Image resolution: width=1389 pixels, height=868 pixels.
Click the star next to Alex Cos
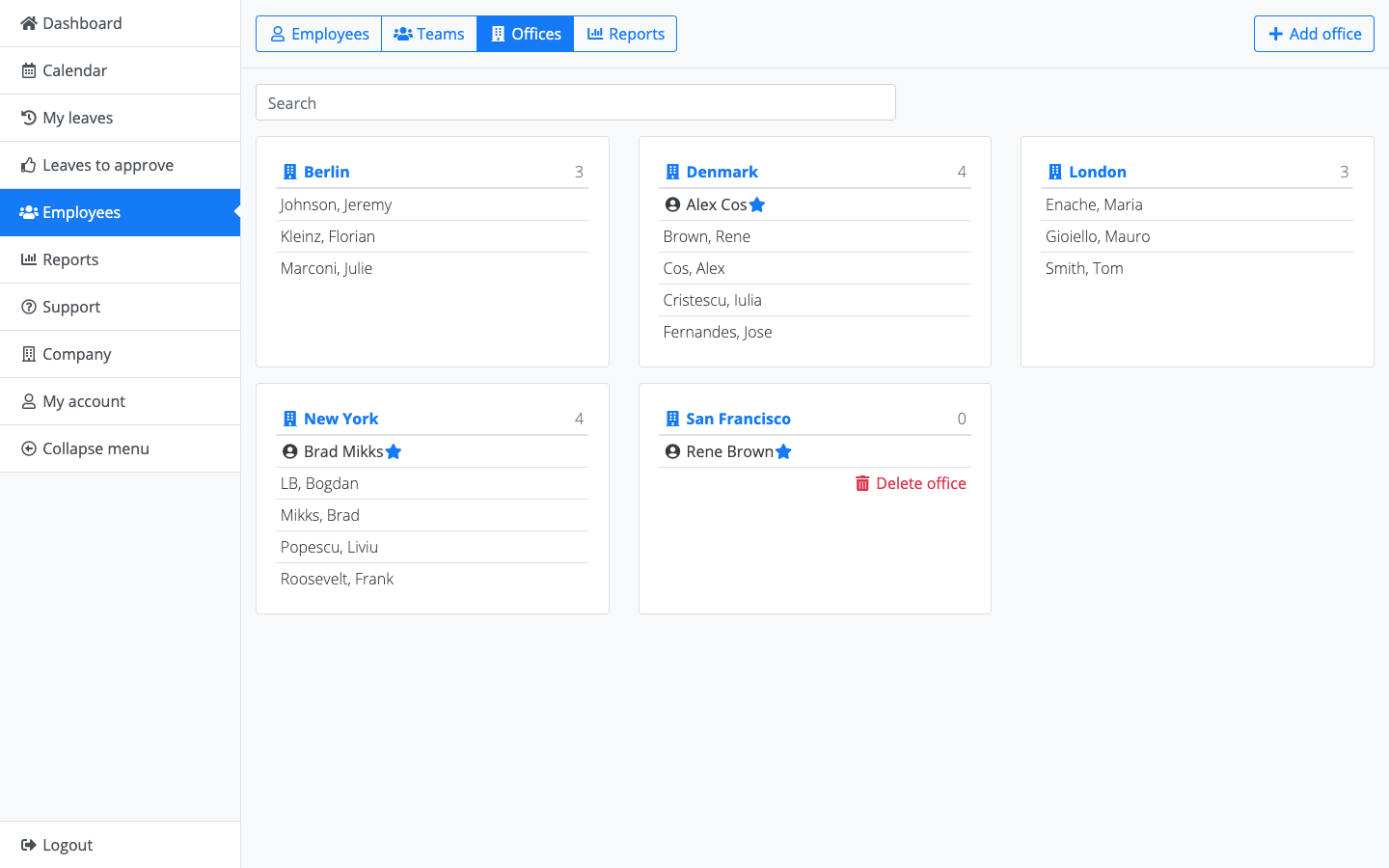(757, 204)
